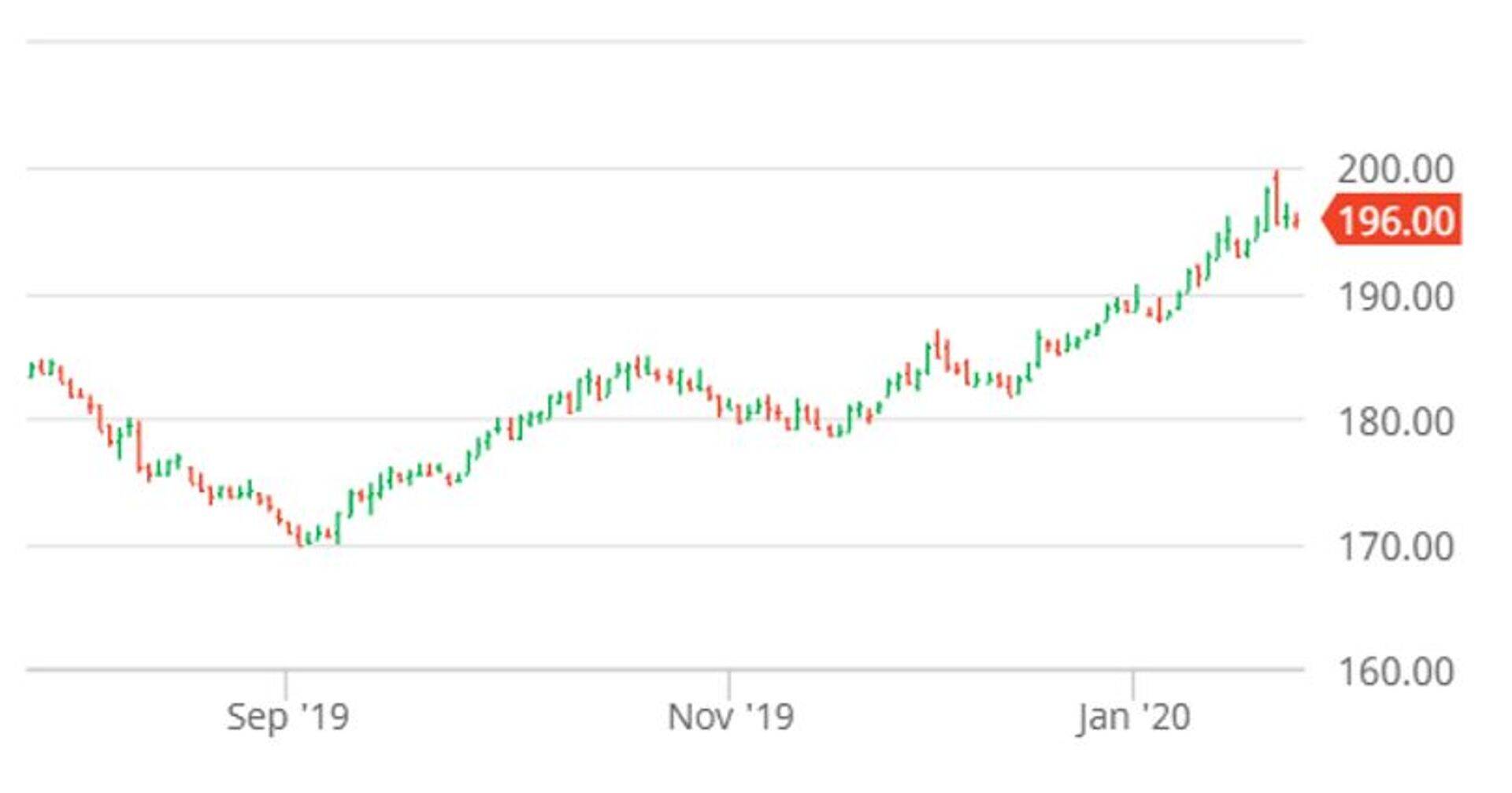This screenshot has height=793, width=1512.
Task: Click the last red candle on the chart
Action: coord(1296,221)
